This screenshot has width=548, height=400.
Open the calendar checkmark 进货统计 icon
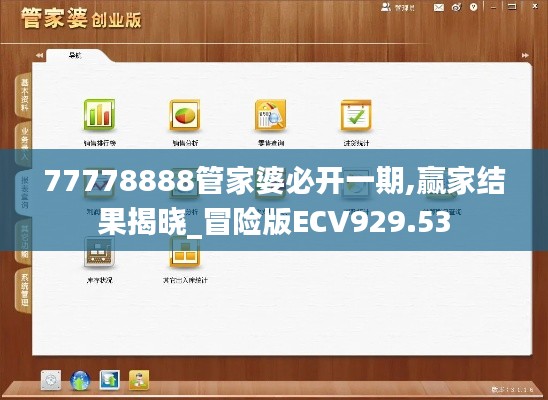point(356,115)
